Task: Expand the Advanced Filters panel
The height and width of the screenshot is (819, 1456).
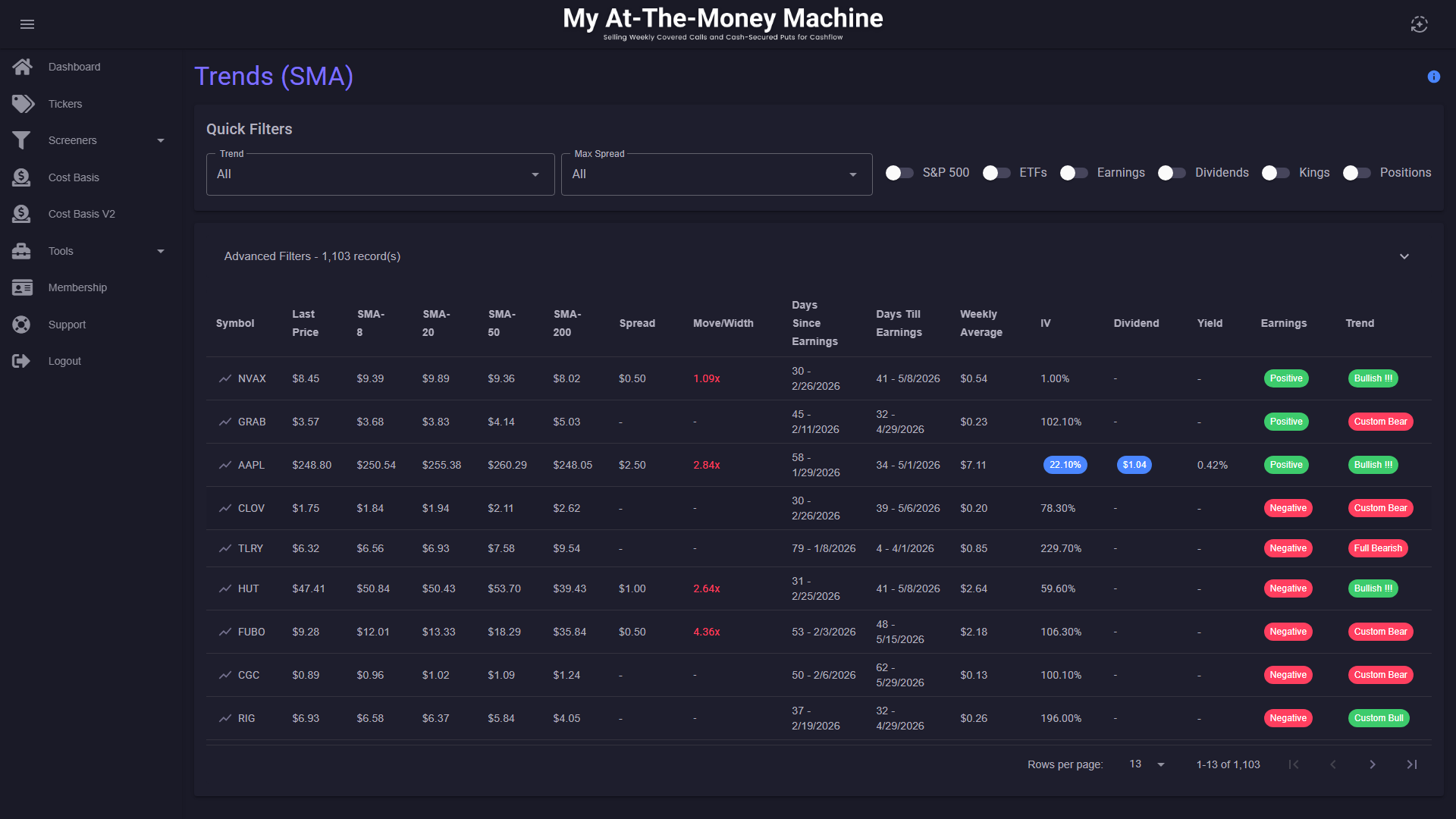Action: tap(1404, 256)
